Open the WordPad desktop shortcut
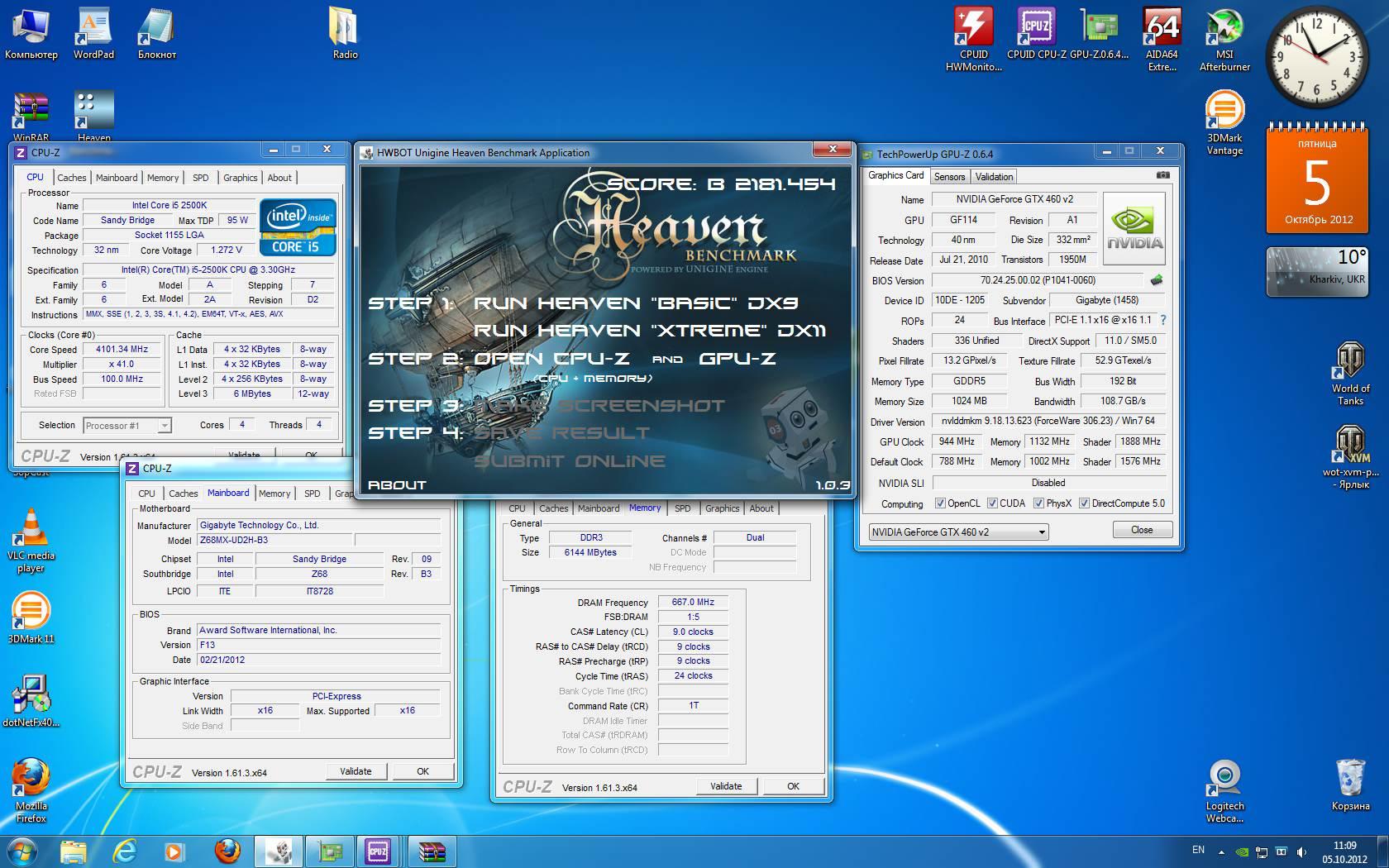The height and width of the screenshot is (868, 1389). (x=93, y=33)
